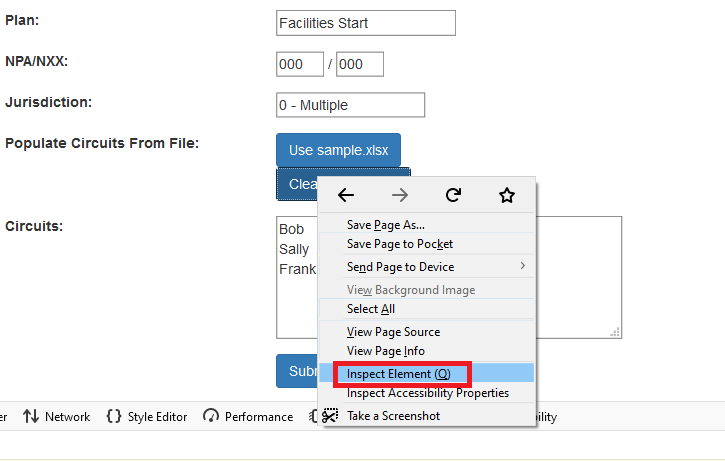Click the Style Editor braces icon
The width and height of the screenshot is (725, 461).
click(114, 416)
